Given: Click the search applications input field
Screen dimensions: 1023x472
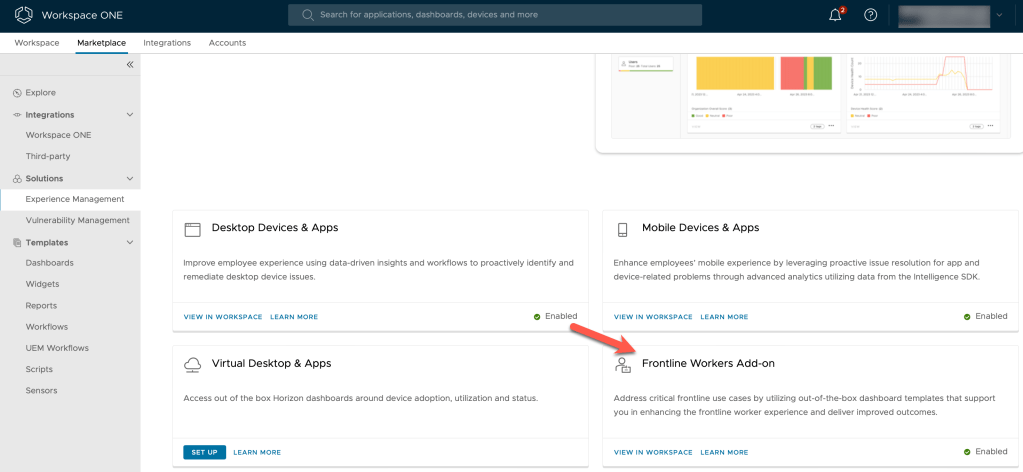Looking at the screenshot, I should click(495, 15).
